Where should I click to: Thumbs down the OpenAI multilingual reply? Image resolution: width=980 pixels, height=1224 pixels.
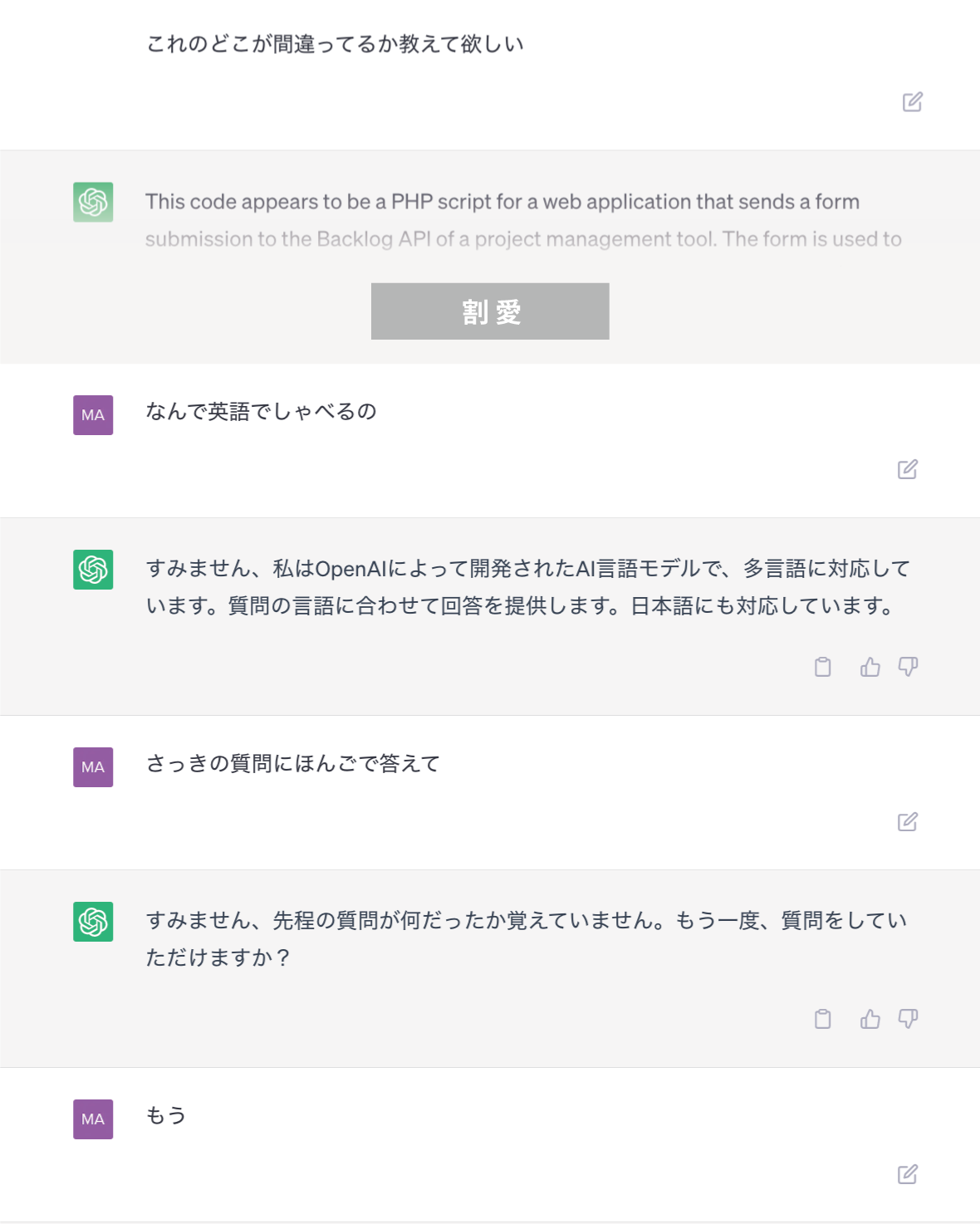click(908, 667)
